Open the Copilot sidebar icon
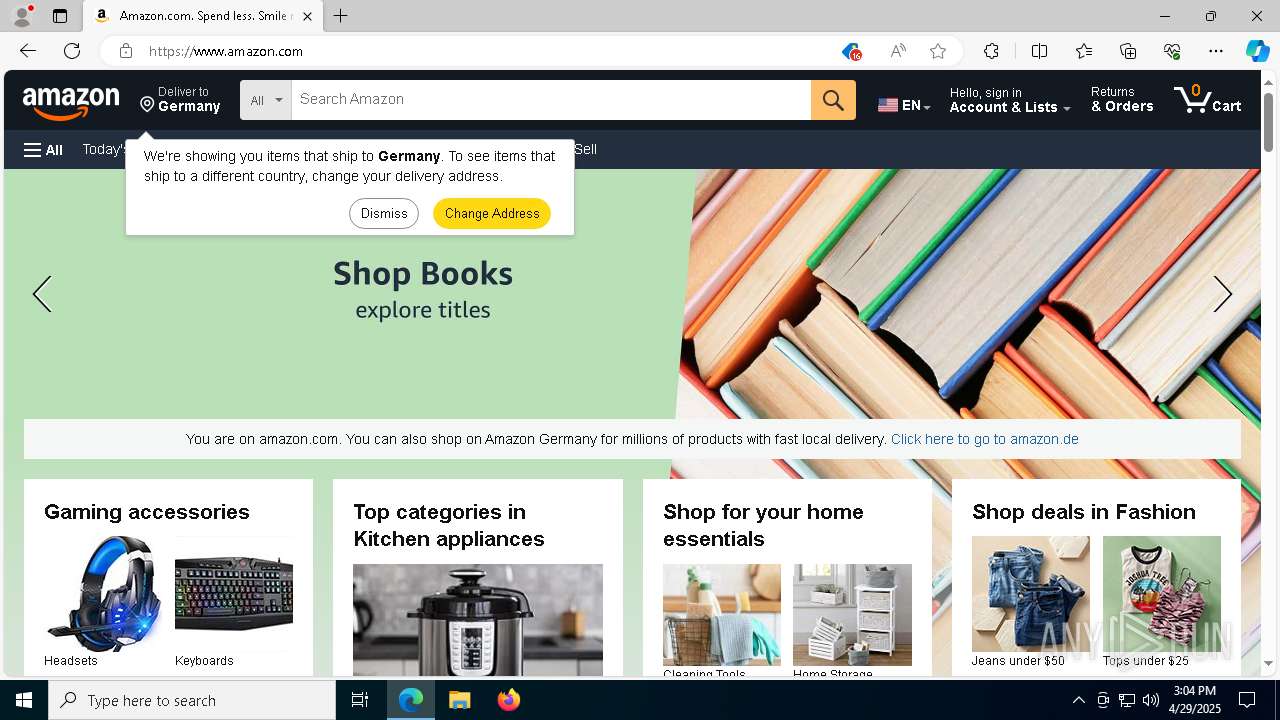Image resolution: width=1280 pixels, height=720 pixels. (x=1257, y=51)
